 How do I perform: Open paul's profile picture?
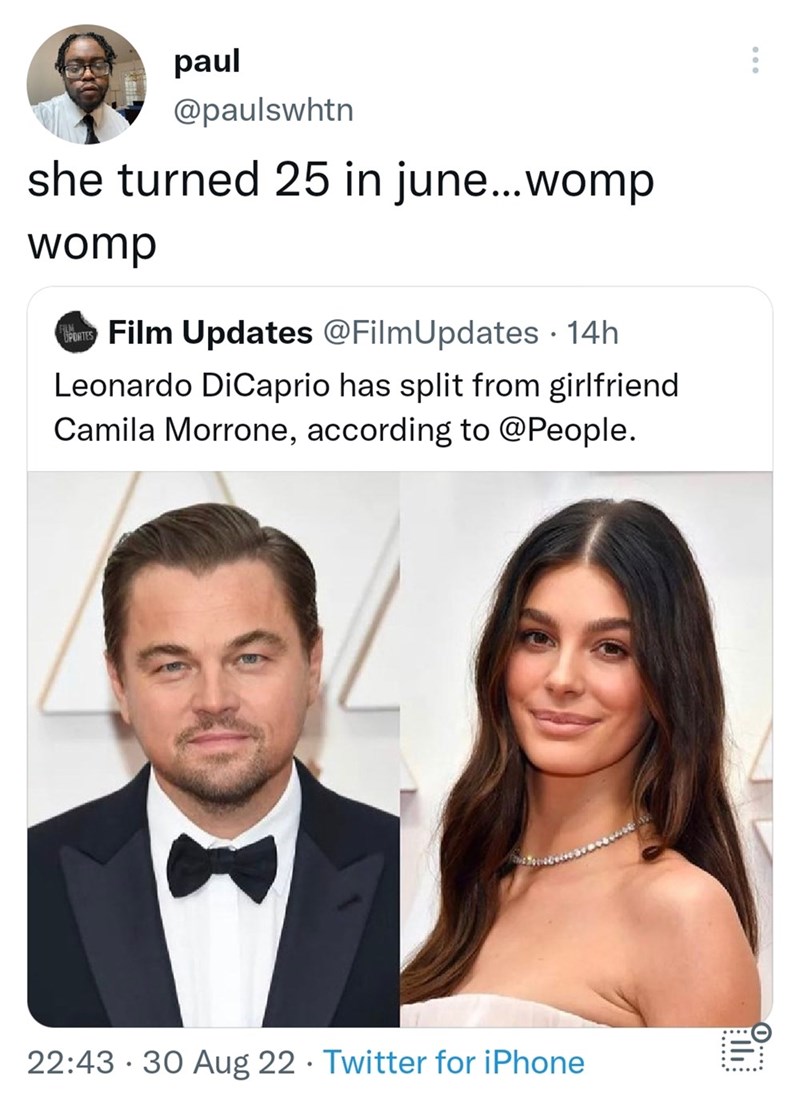pyautogui.click(x=86, y=86)
